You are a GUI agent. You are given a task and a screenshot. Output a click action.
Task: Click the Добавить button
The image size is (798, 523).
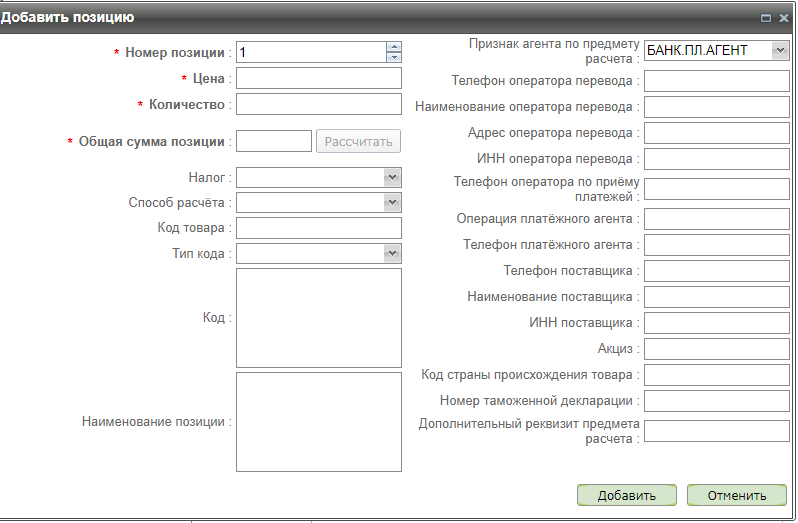tap(626, 495)
